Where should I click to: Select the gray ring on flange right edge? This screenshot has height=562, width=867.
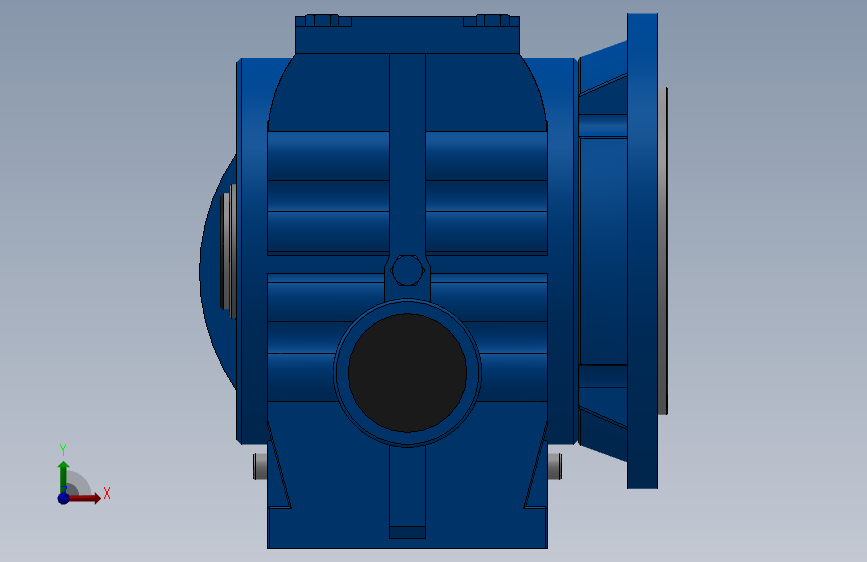[x=662, y=251]
